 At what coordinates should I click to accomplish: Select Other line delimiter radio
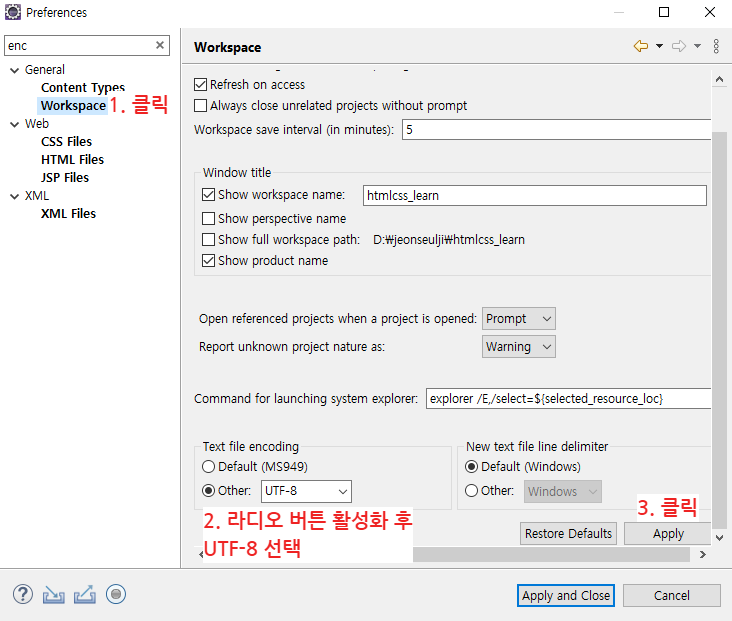point(472,491)
